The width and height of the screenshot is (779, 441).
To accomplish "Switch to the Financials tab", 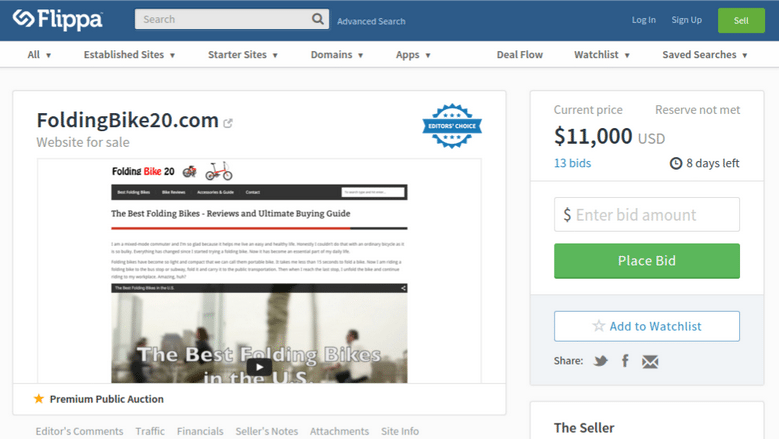I will click(x=200, y=431).
